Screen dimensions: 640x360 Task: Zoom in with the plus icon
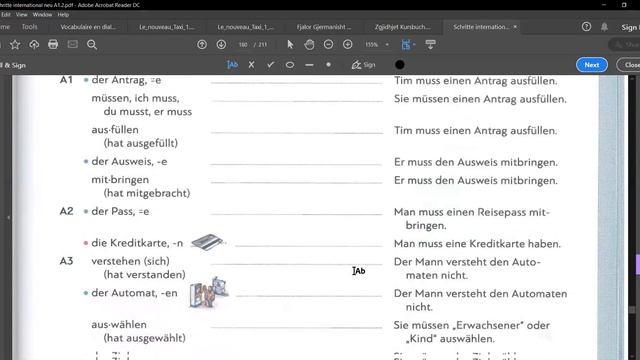pos(347,44)
